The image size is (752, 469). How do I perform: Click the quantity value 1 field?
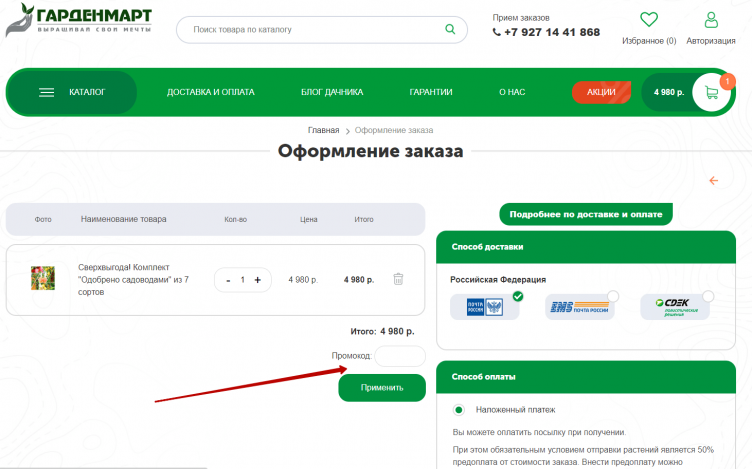(x=243, y=280)
